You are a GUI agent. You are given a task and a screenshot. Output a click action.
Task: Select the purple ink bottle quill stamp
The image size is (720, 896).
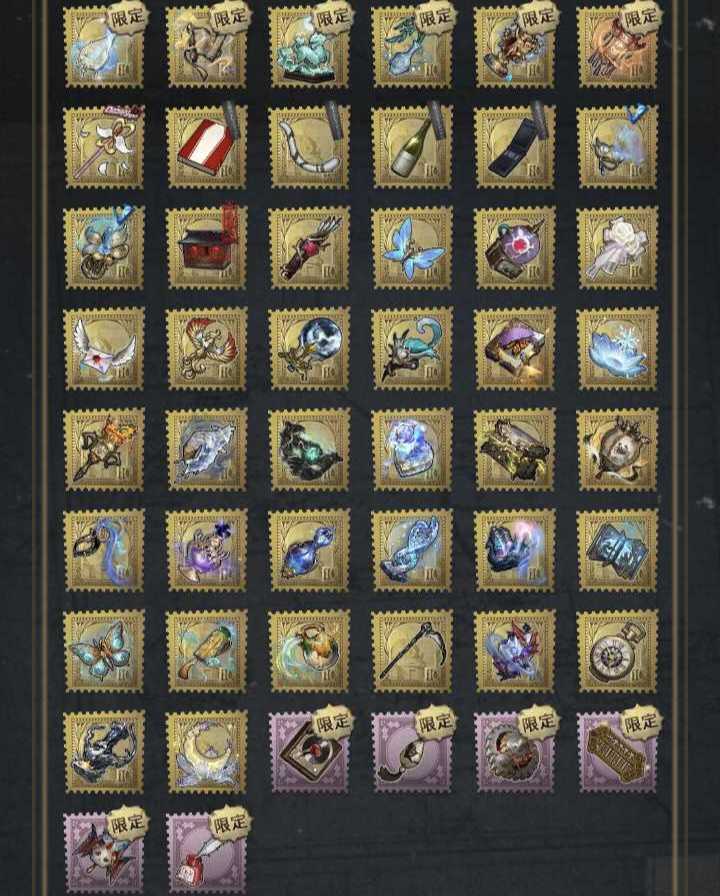(x=206, y=851)
